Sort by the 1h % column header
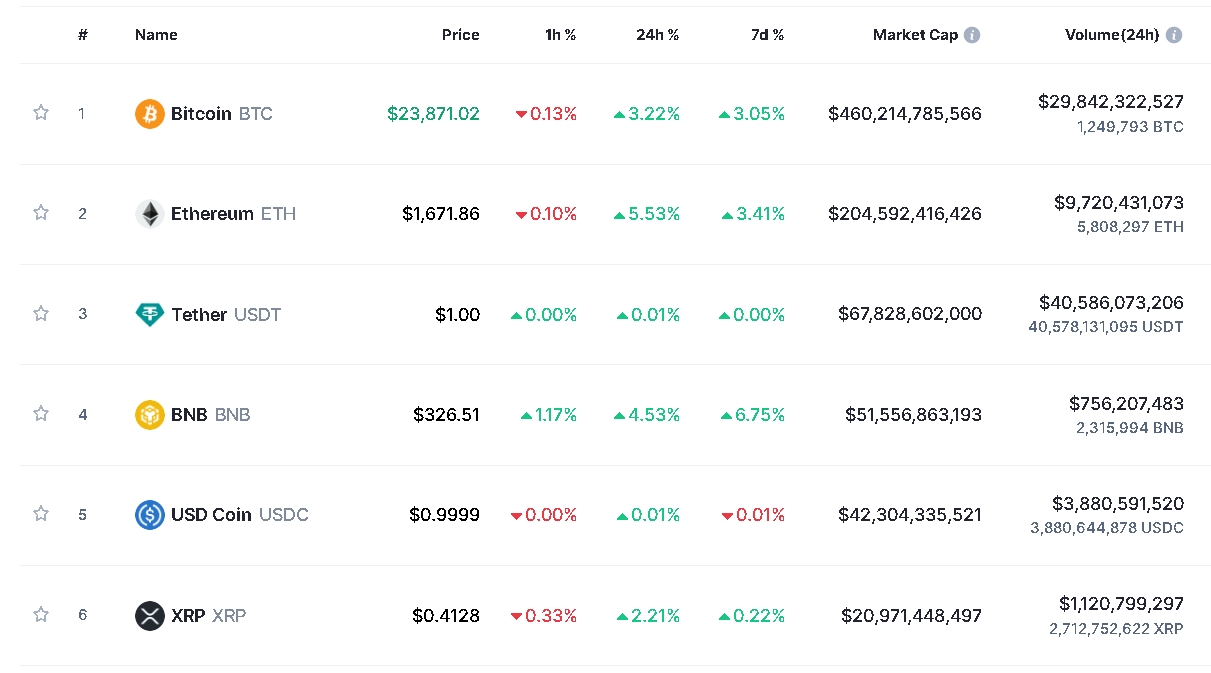1211x673 pixels. (560, 35)
